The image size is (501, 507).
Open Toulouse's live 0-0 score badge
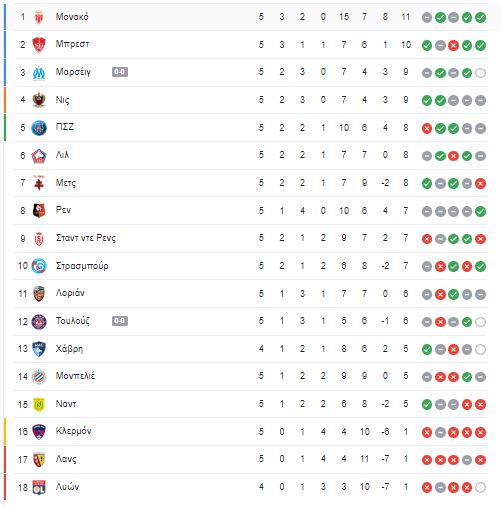[120, 321]
